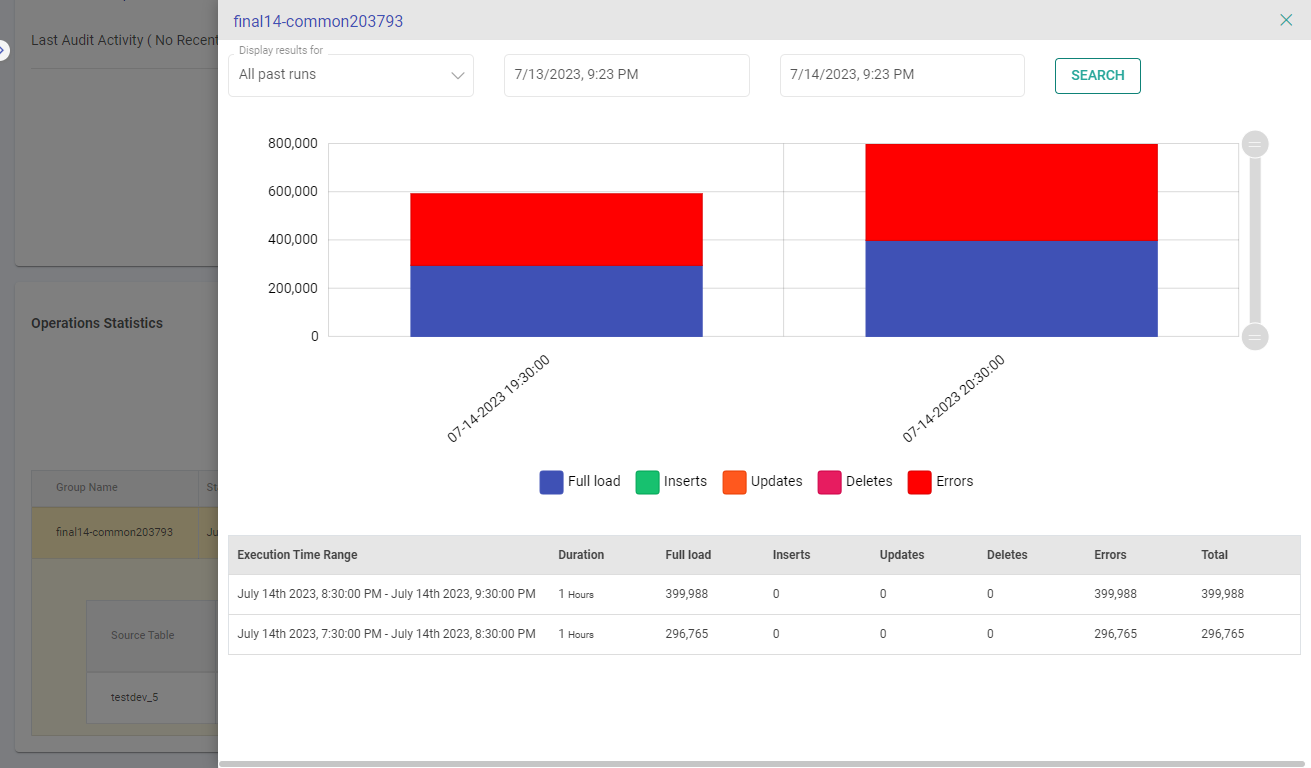
Task: Toggle the Errors legend swatch
Action: (x=920, y=482)
